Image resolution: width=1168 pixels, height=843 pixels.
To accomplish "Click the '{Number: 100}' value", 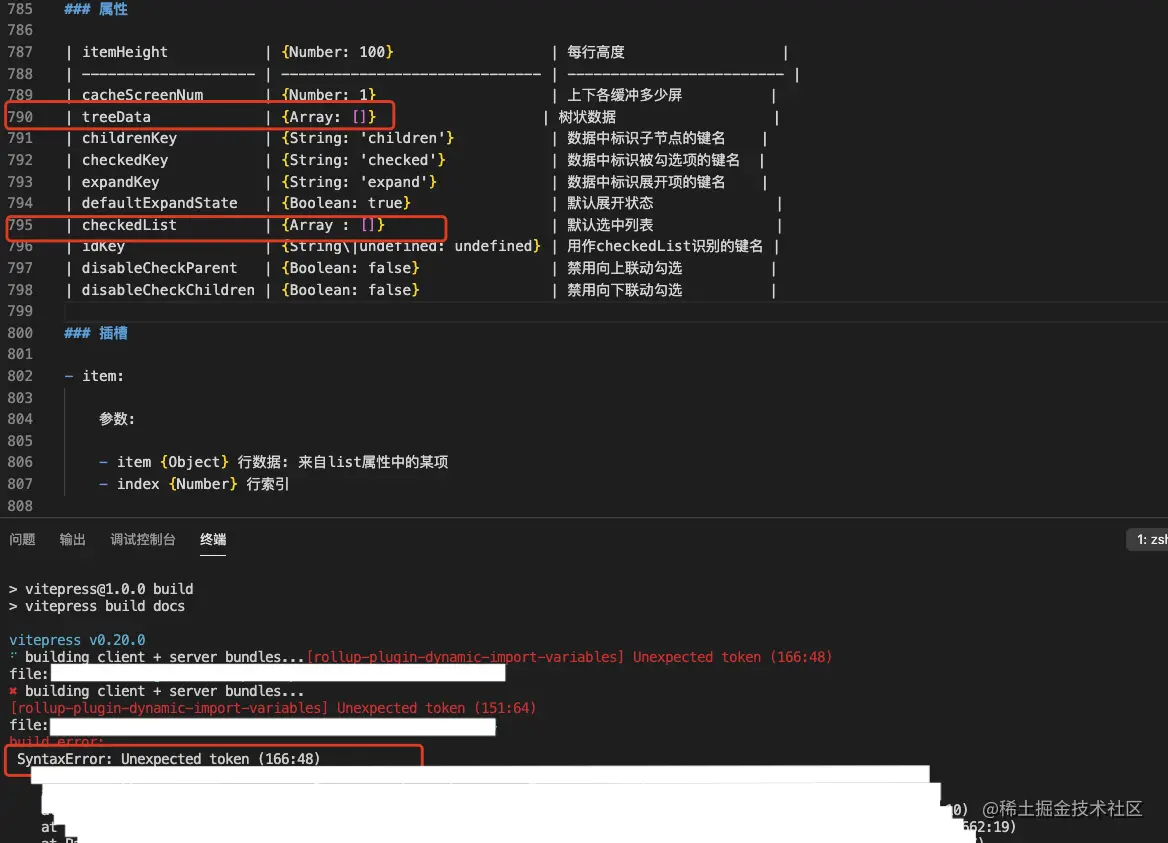I will pyautogui.click(x=337, y=52).
